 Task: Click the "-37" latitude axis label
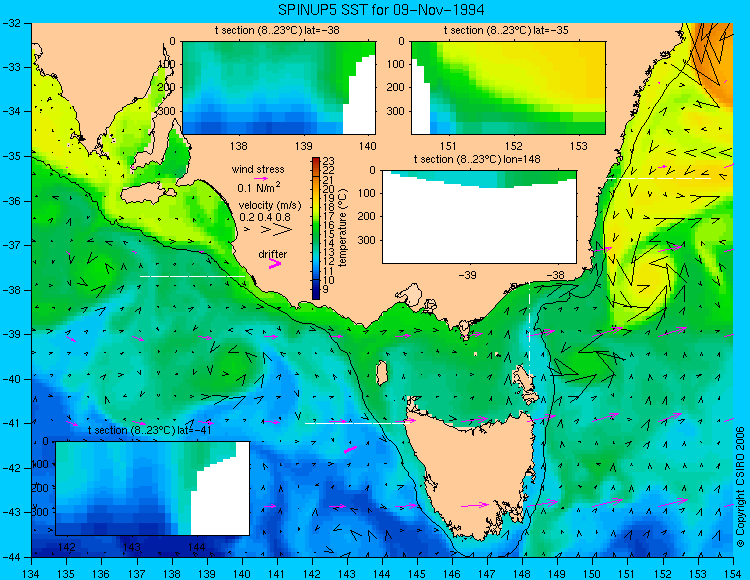point(10,245)
